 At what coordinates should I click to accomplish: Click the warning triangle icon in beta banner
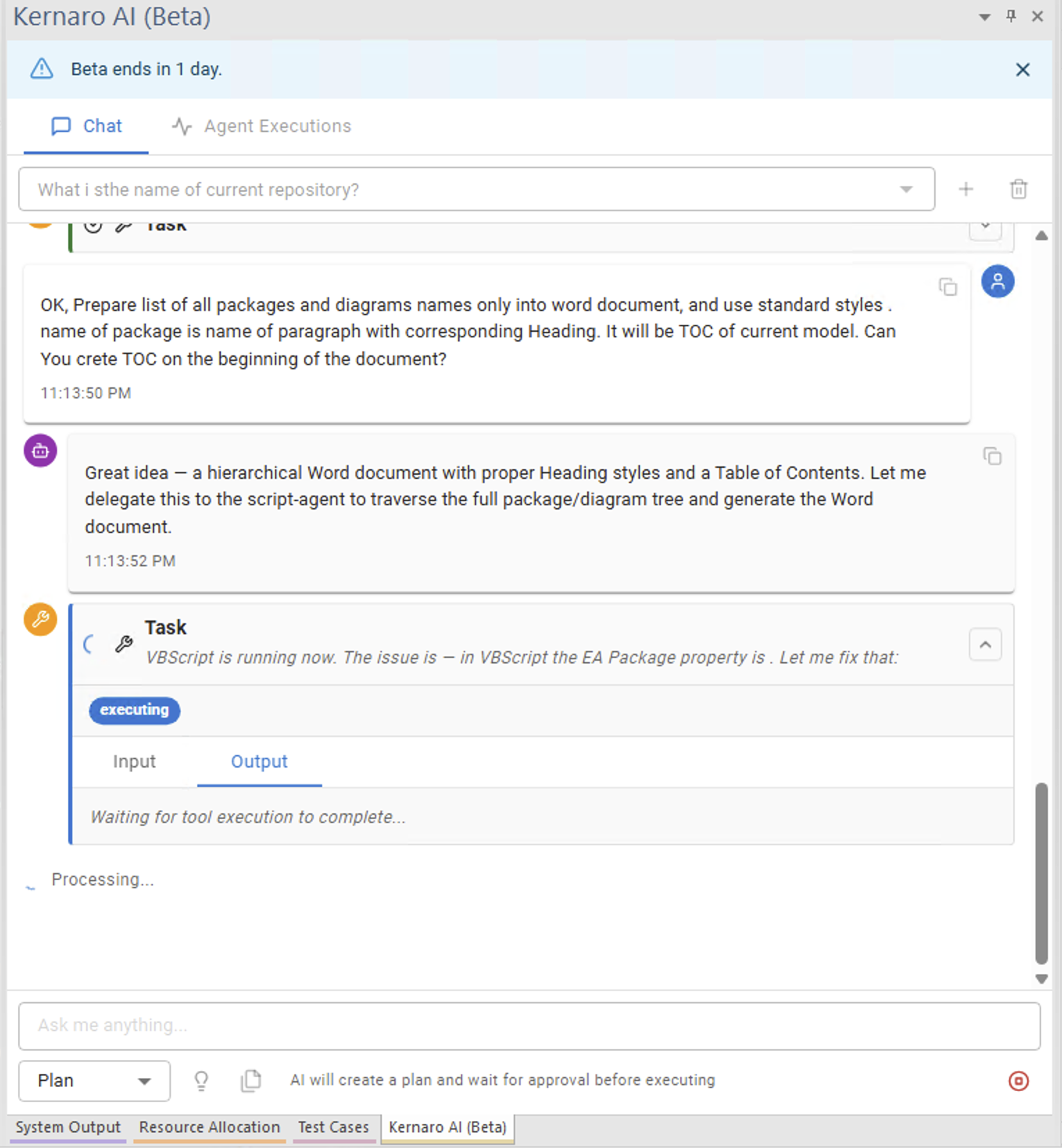[42, 69]
